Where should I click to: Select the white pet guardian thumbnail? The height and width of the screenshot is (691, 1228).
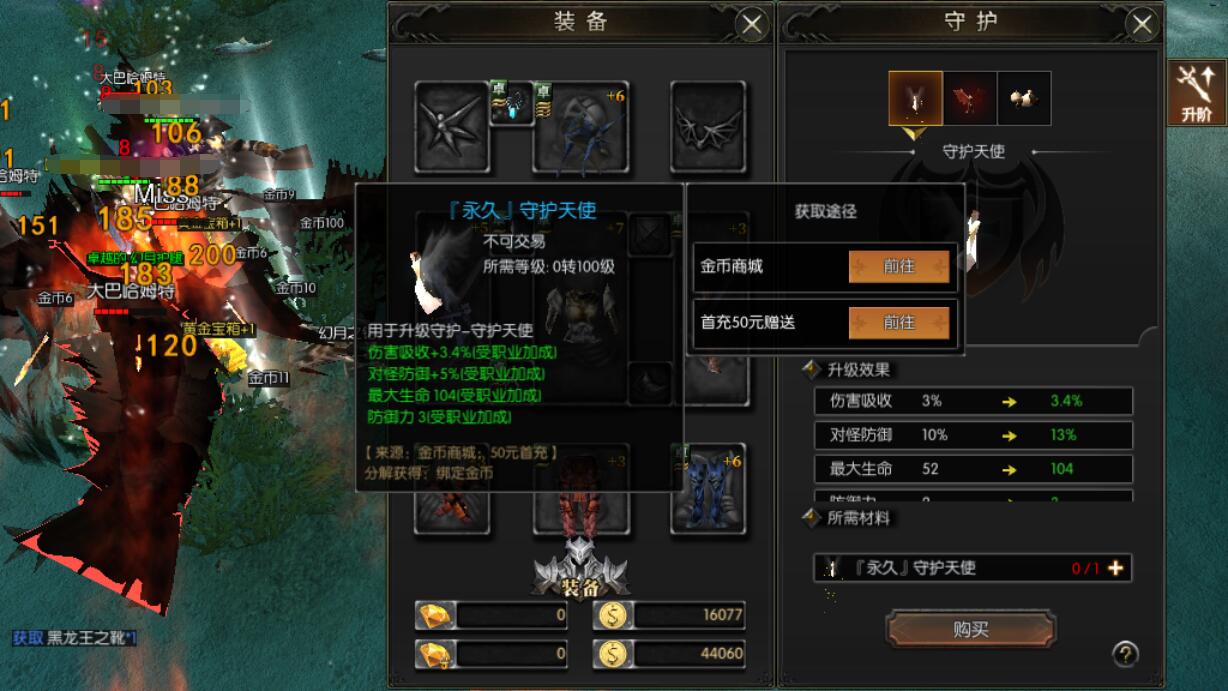coord(1024,98)
